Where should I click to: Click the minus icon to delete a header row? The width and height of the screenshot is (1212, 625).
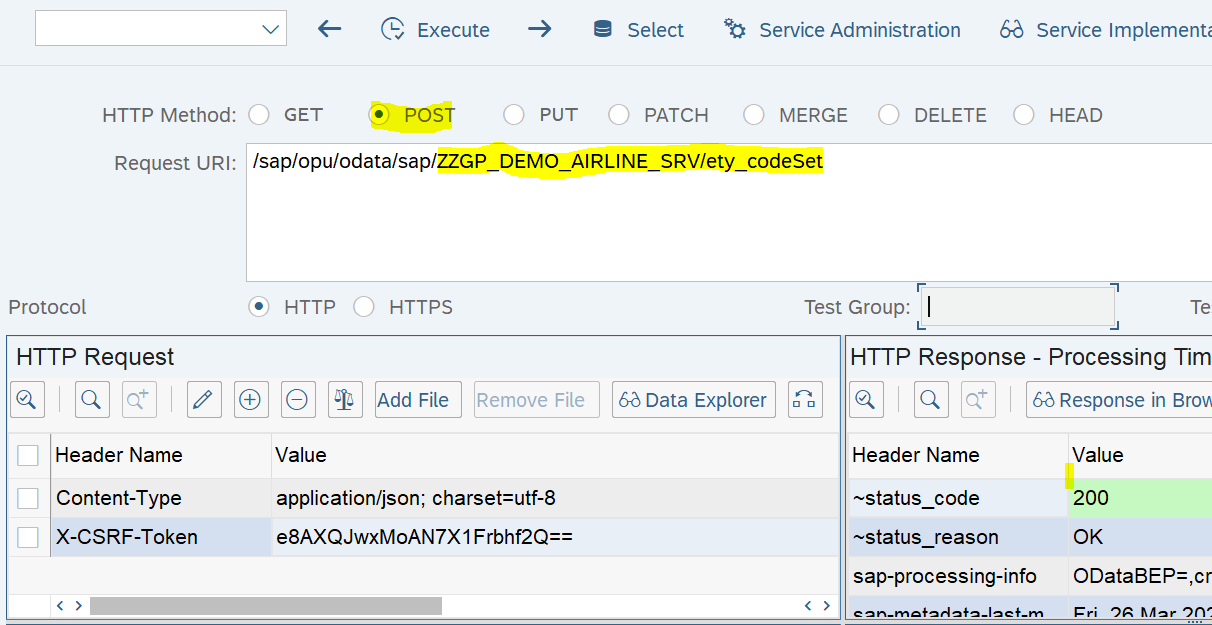tap(297, 399)
